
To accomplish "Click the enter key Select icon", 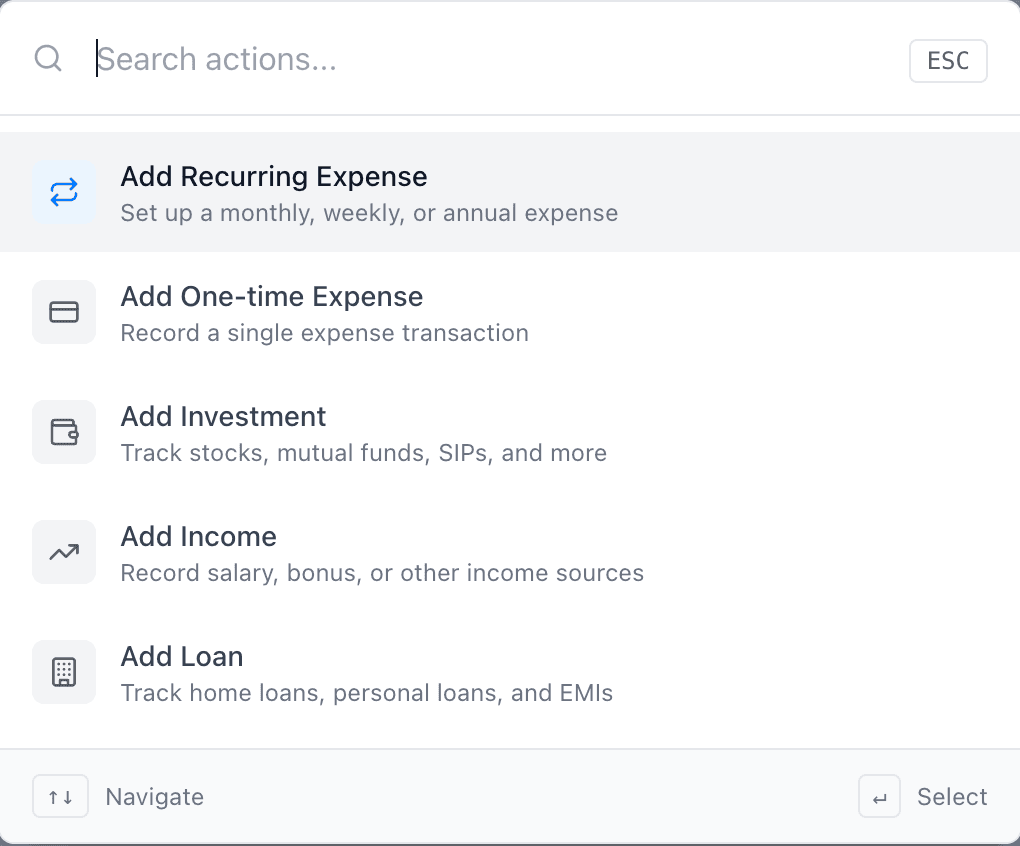I will [x=879, y=796].
